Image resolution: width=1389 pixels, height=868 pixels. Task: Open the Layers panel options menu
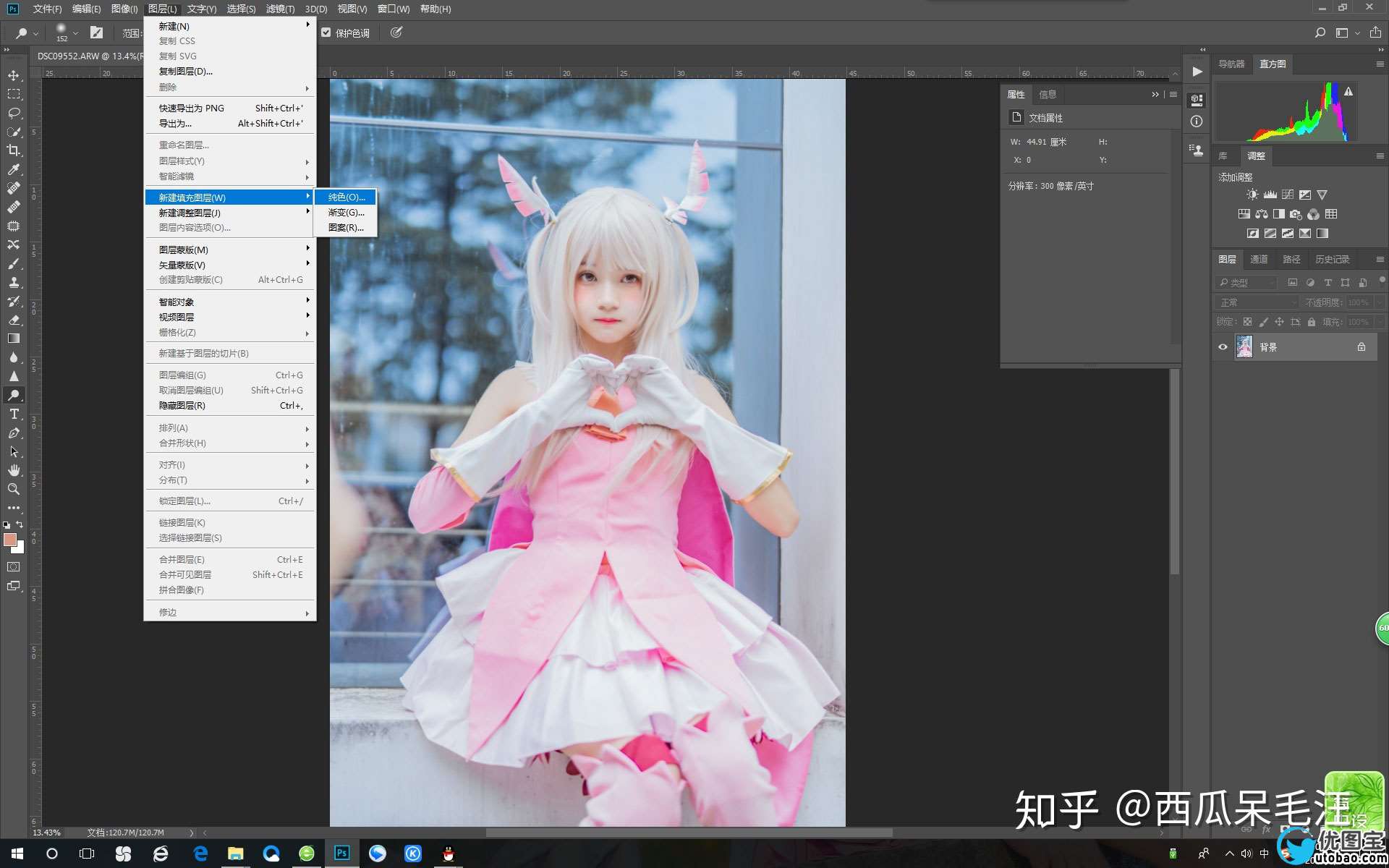1380,260
